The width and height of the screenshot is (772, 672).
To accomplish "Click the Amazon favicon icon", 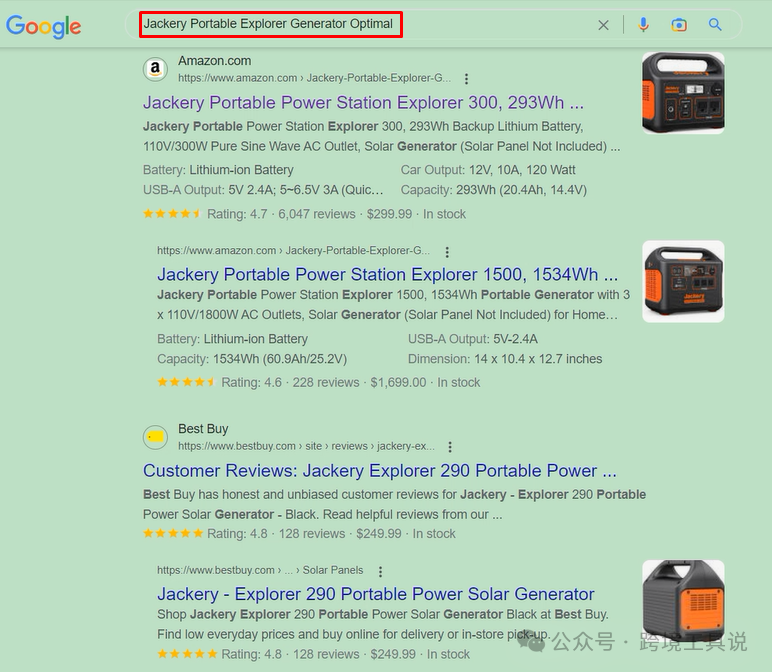I will (x=155, y=69).
